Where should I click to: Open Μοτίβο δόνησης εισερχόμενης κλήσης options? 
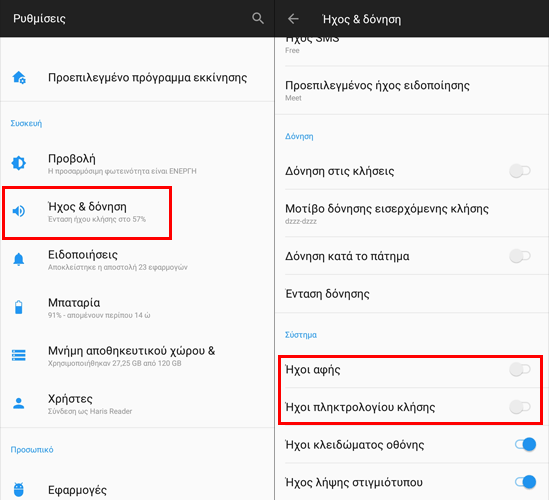[x=412, y=213]
